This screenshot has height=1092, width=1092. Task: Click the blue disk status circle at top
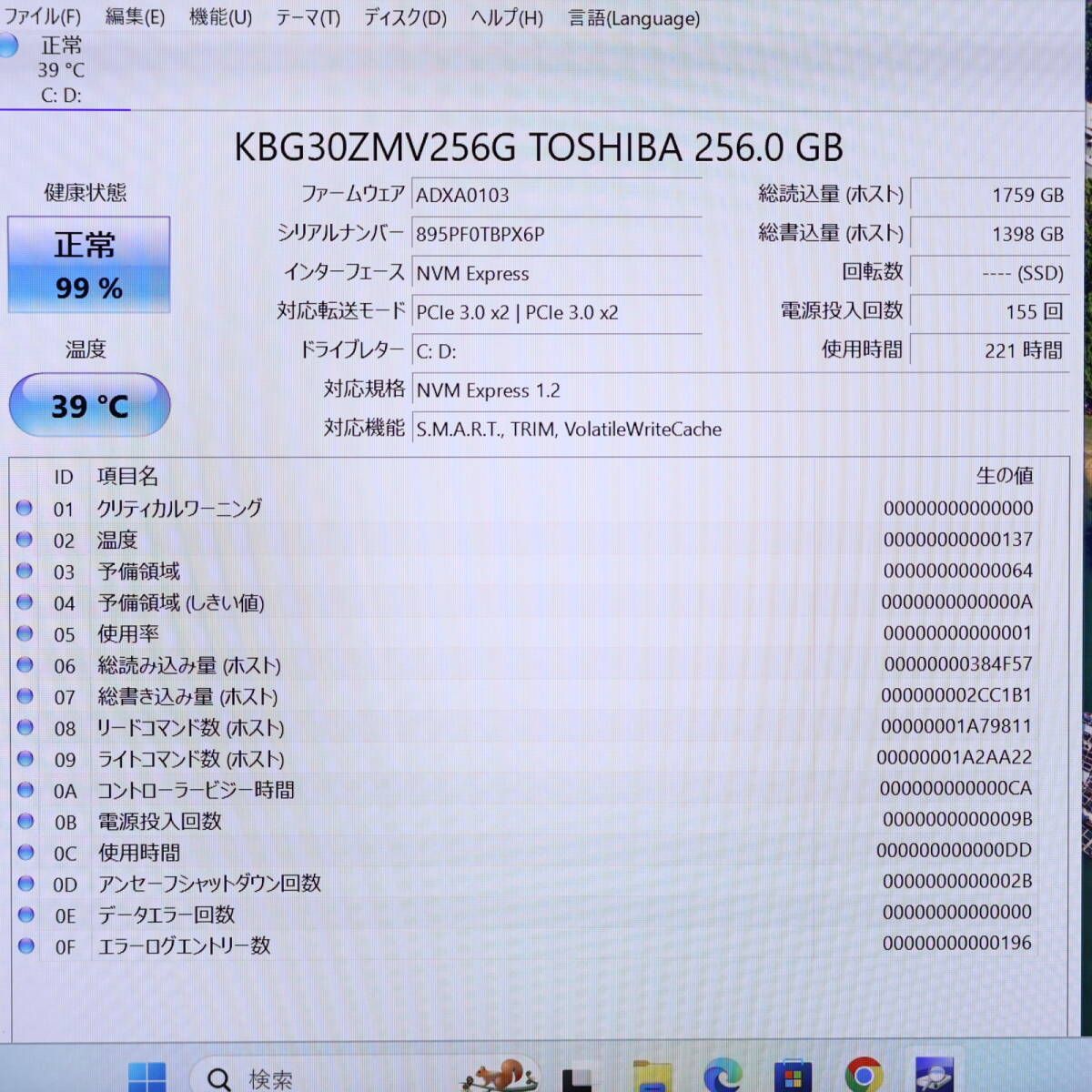tap(9, 45)
